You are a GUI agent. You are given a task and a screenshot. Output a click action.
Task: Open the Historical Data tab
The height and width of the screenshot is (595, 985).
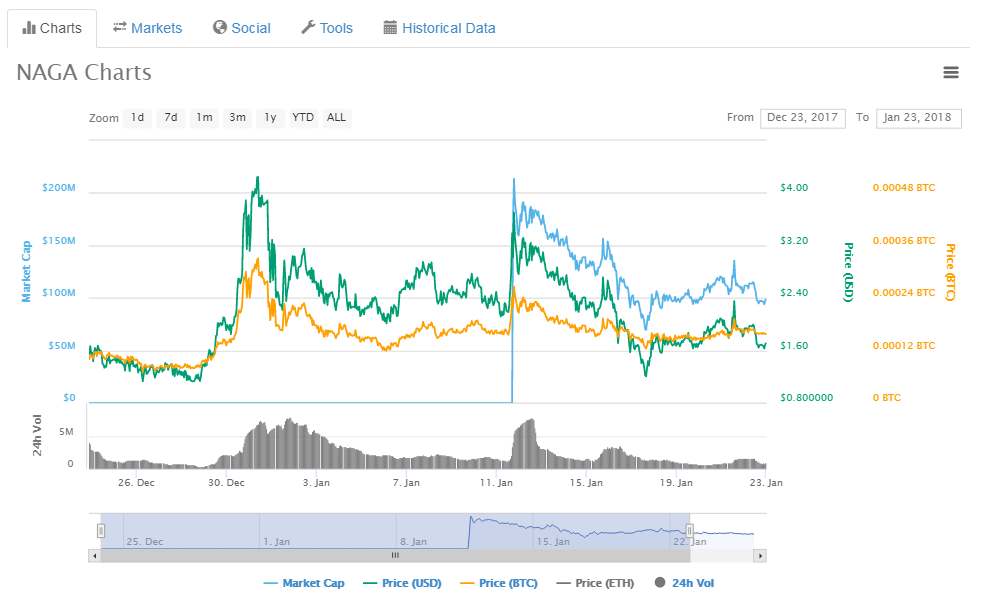(x=439, y=28)
